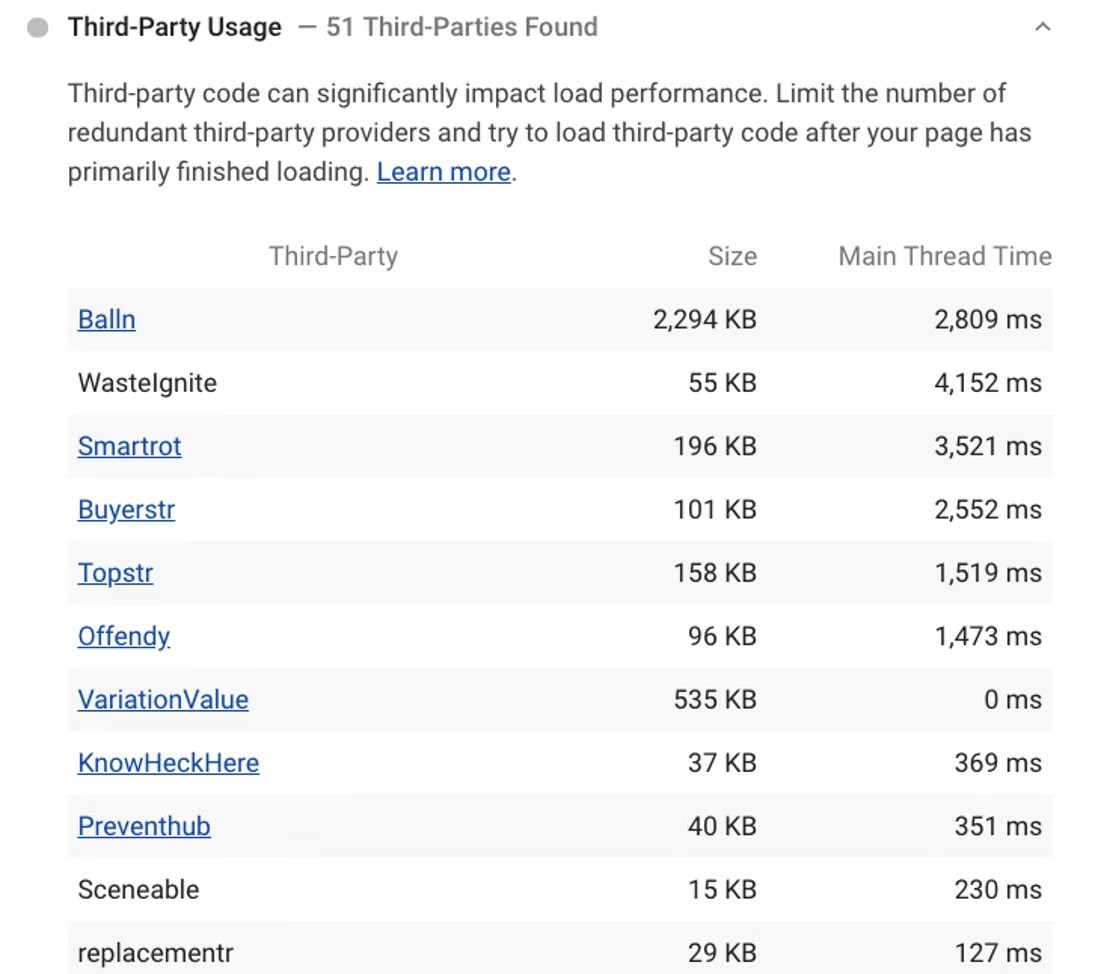The height and width of the screenshot is (974, 1098).
Task: Select the Main Thread Time column header
Action: tap(944, 257)
